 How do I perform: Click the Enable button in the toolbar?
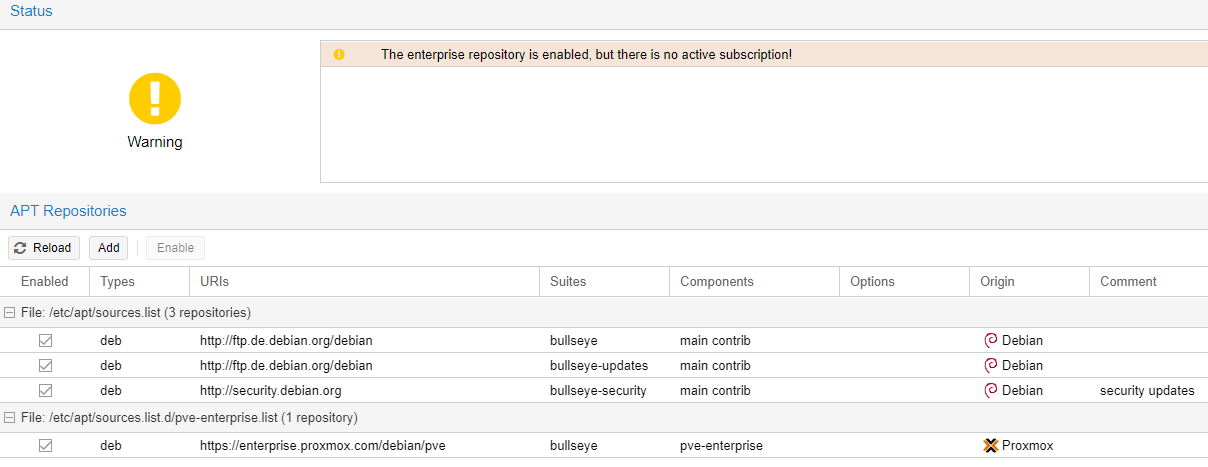[x=175, y=248]
